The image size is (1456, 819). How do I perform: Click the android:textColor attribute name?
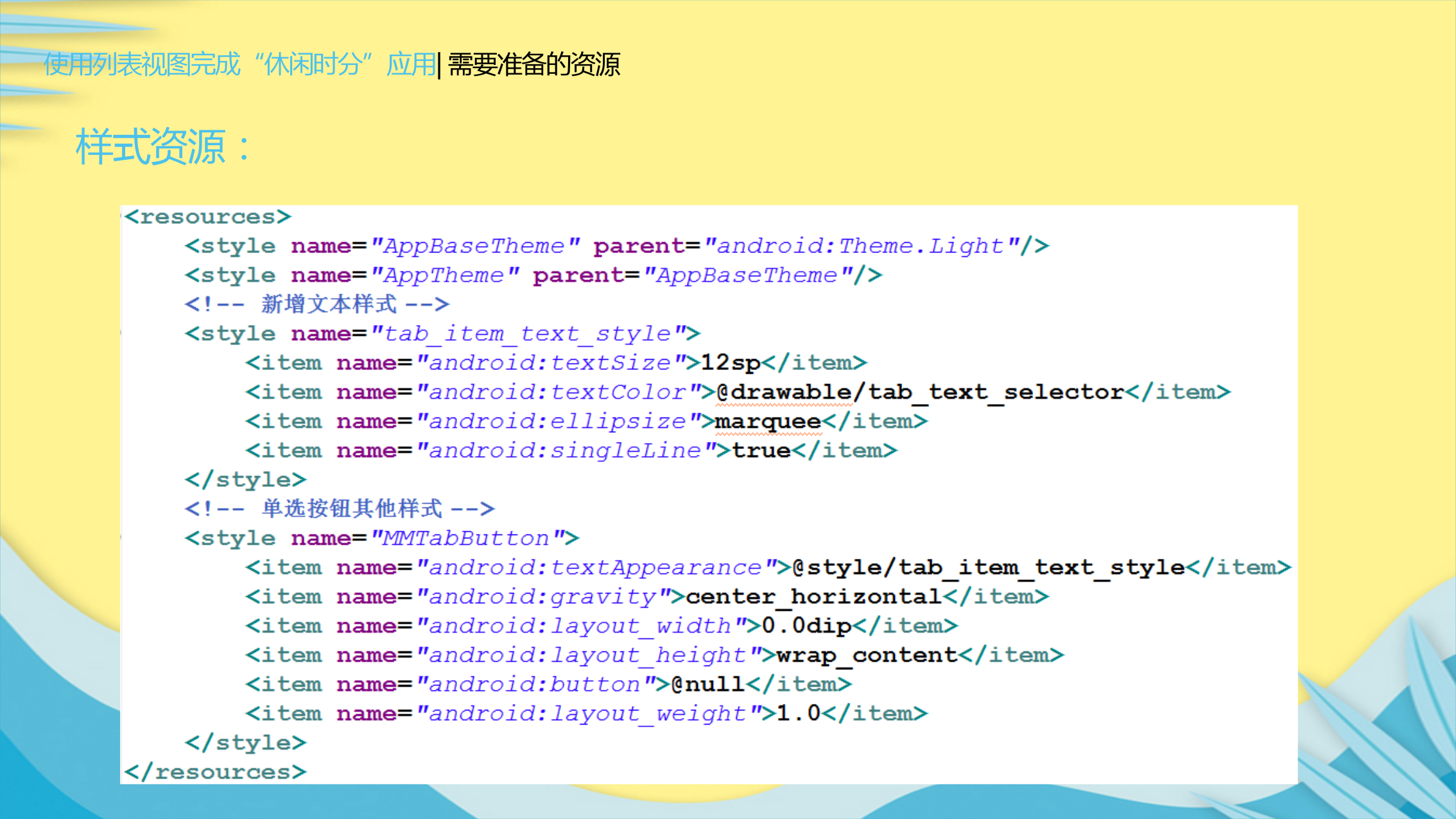557,392
